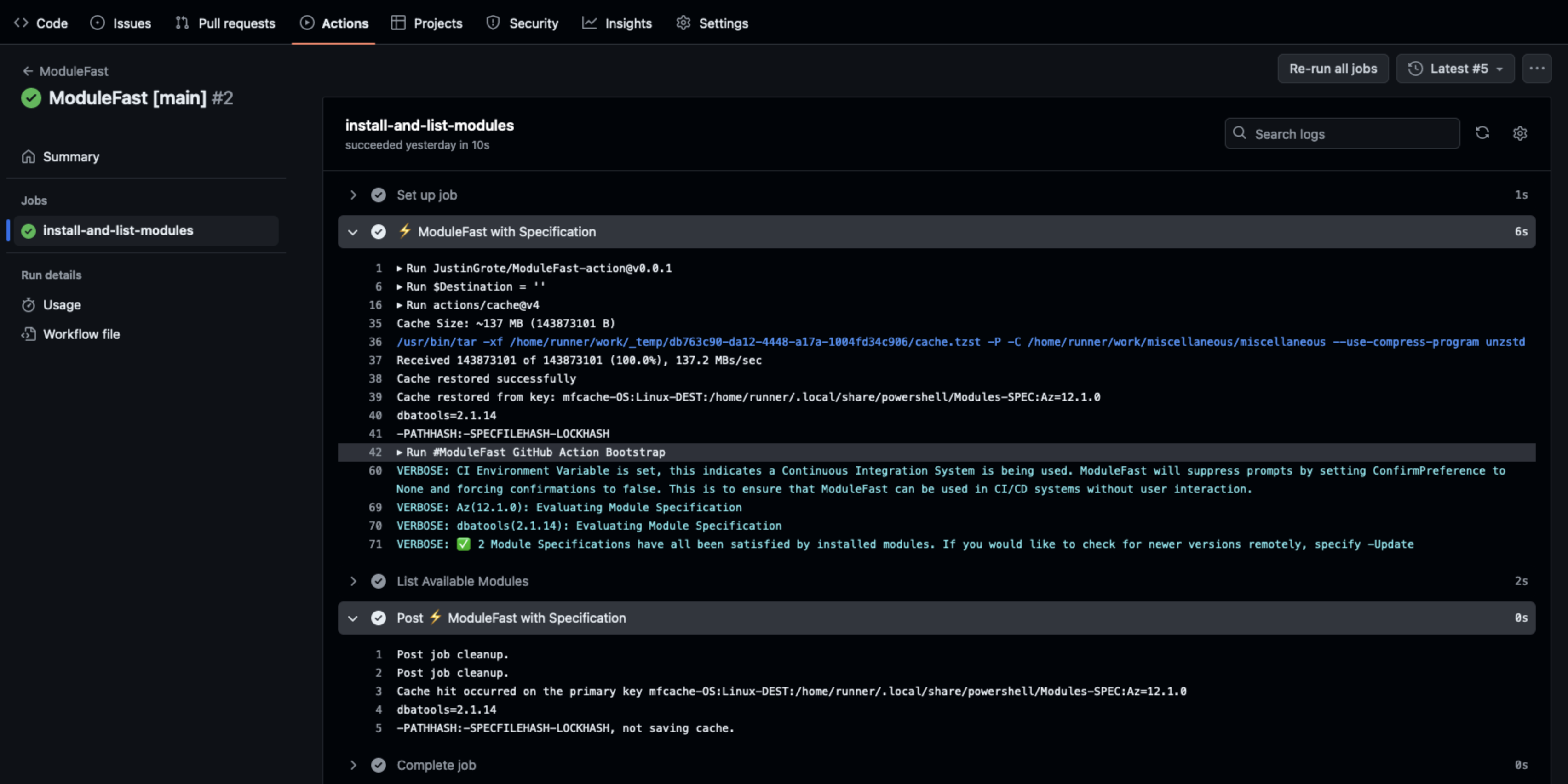Click check icon beside List Available Modules
The height and width of the screenshot is (784, 1568).
379,581
